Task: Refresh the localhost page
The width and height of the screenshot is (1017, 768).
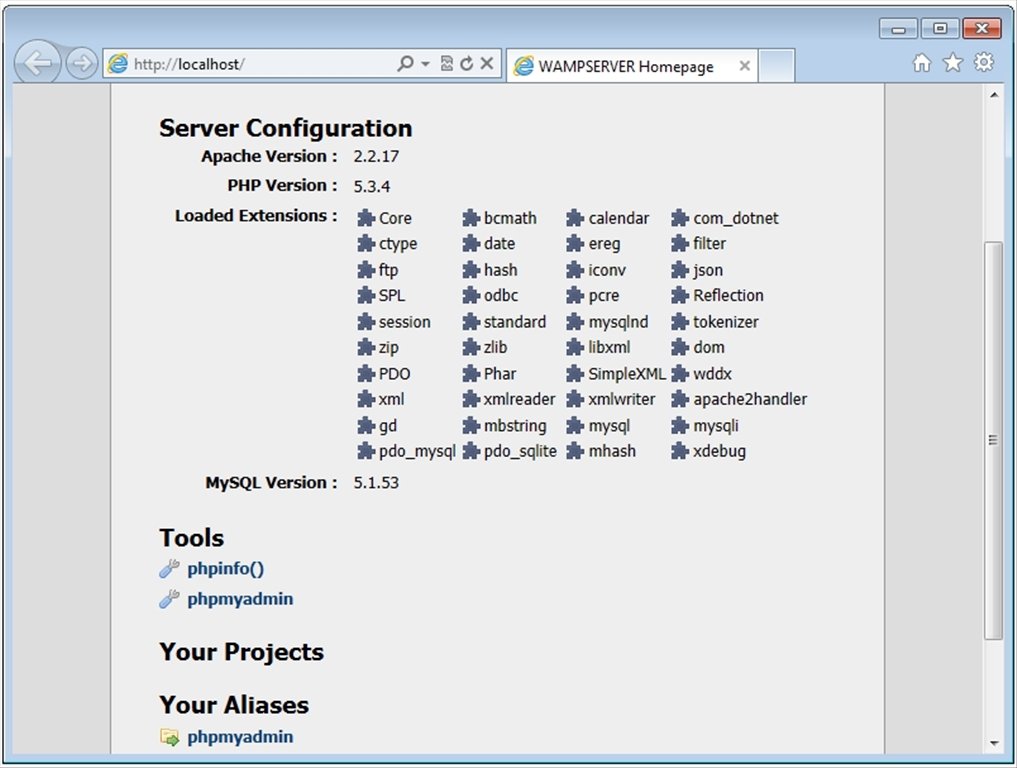Action: [466, 63]
